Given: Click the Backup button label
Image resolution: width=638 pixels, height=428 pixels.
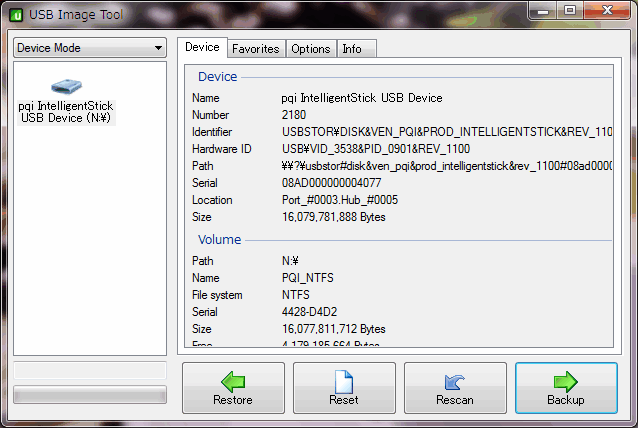Looking at the screenshot, I should pos(566,400).
